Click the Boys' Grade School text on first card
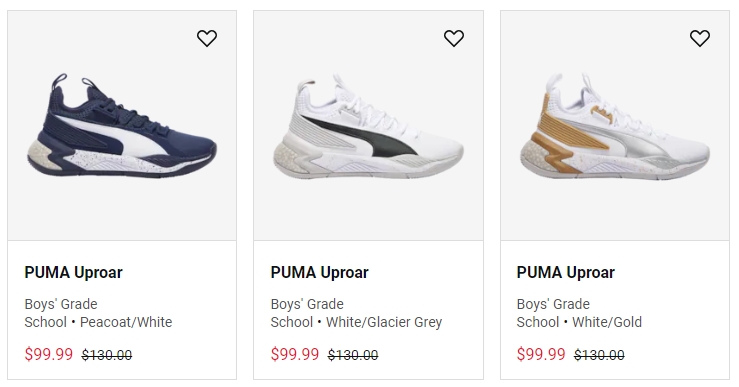This screenshot has width=739, height=387. (61, 313)
